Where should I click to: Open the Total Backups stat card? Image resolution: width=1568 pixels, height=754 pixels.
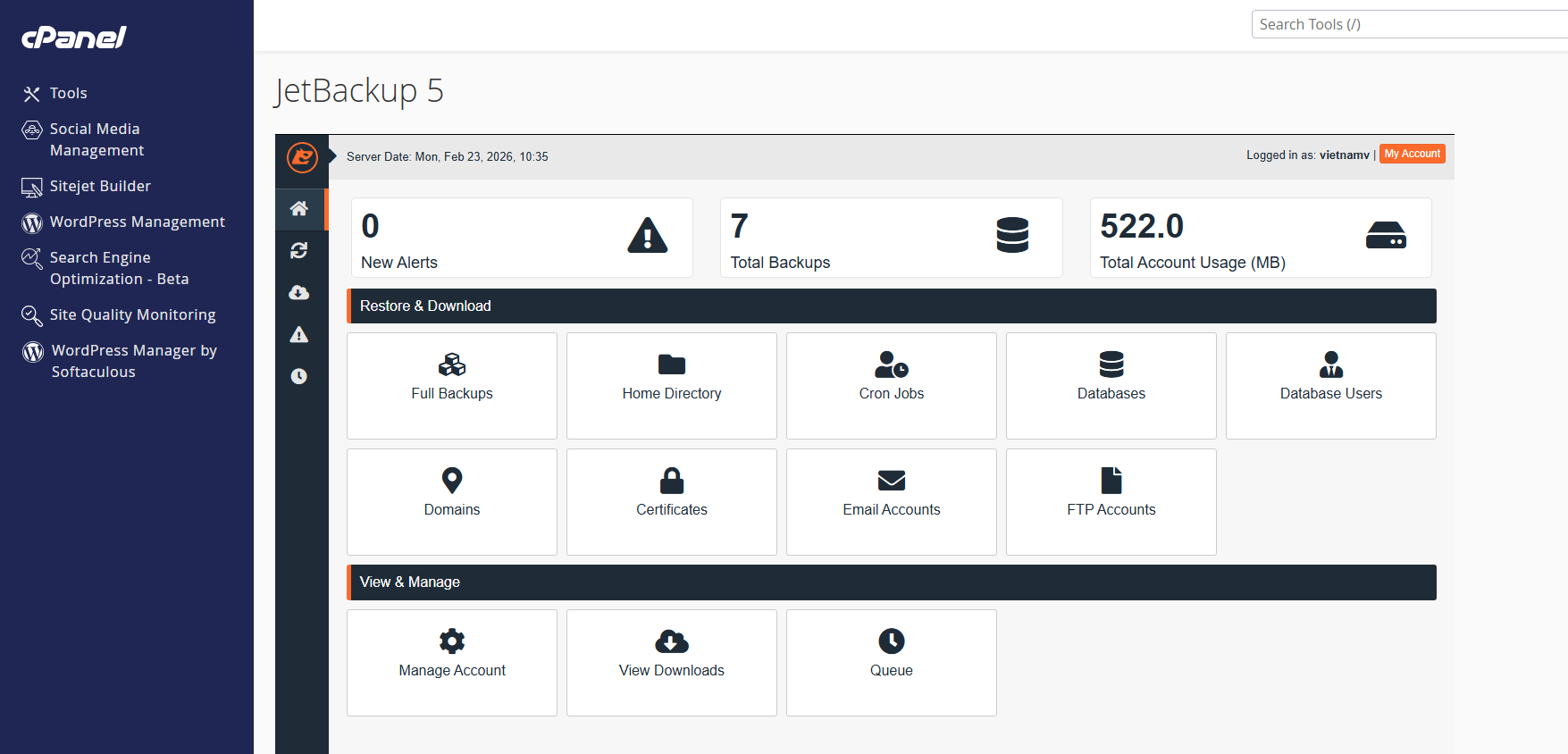892,238
